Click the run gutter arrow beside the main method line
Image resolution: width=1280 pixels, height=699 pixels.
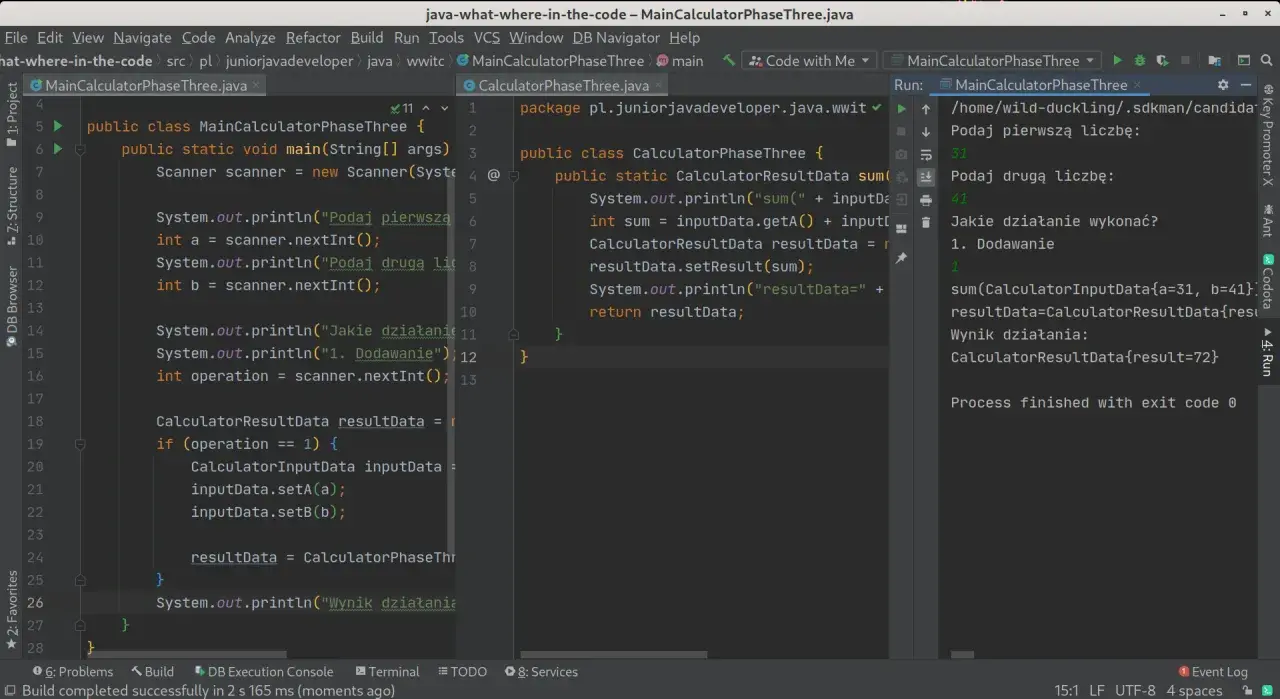click(x=58, y=149)
